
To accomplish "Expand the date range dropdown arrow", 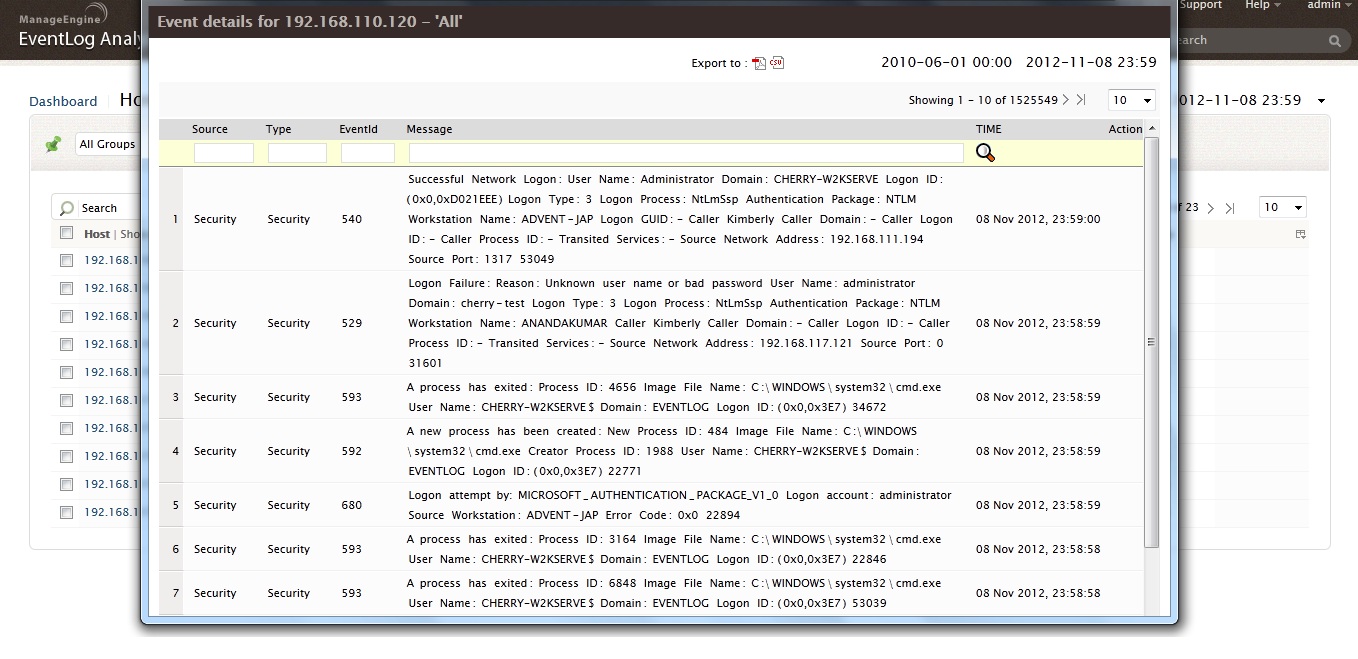I will pyautogui.click(x=1321, y=101).
